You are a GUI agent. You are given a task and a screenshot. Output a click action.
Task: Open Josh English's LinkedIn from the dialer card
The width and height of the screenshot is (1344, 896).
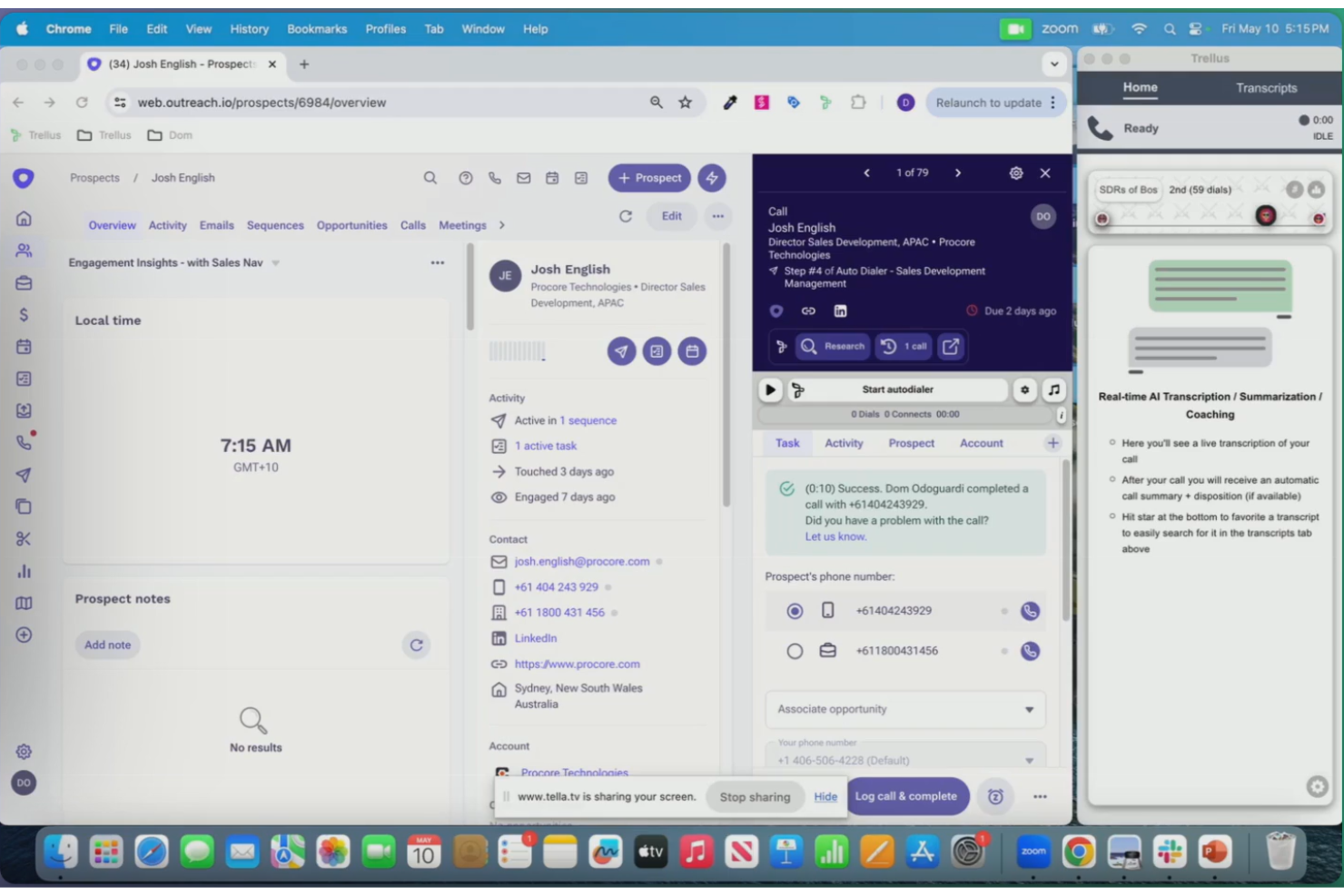[x=839, y=310]
